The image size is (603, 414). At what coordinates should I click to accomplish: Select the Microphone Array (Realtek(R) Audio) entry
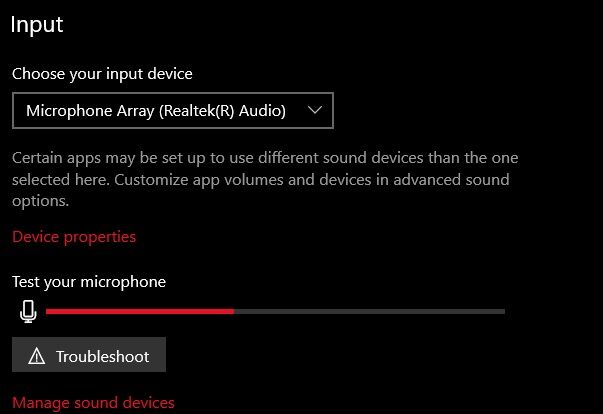pos(156,111)
